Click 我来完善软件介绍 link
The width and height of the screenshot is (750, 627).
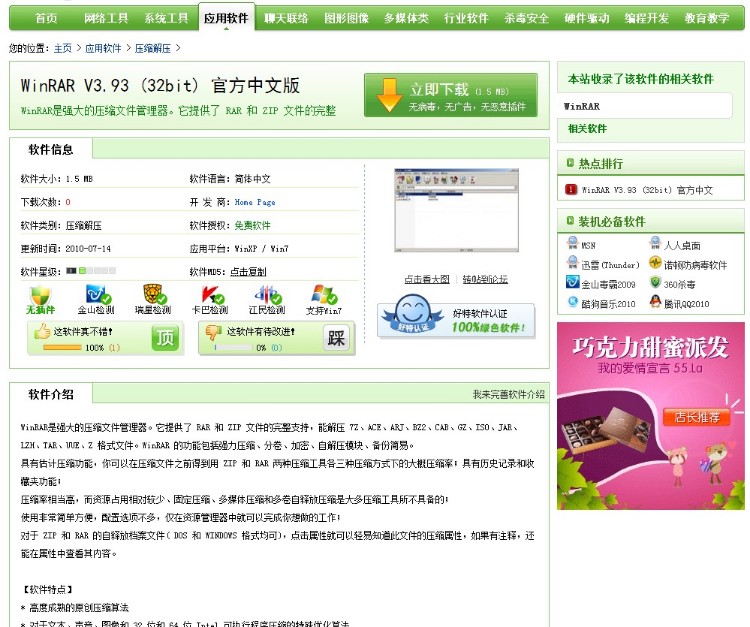(508, 394)
